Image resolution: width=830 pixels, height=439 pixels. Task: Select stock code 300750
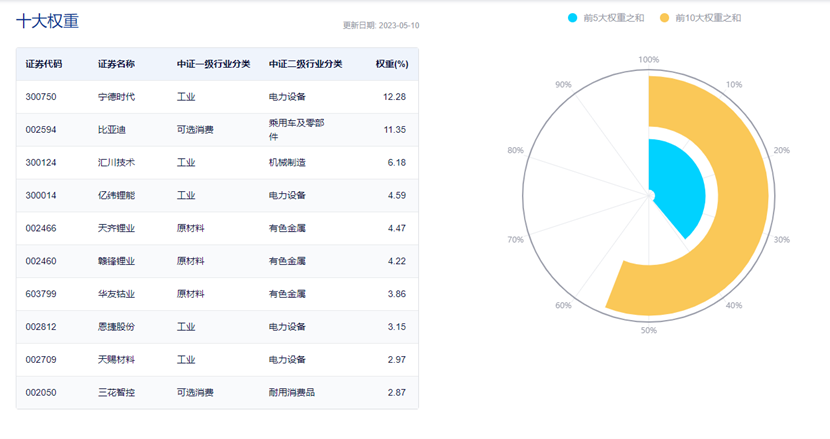(41, 97)
